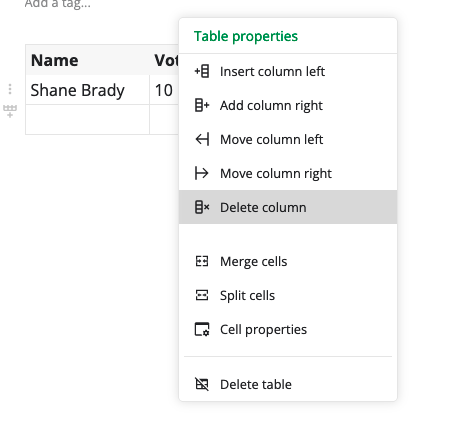Choose Move column left

click(288, 139)
